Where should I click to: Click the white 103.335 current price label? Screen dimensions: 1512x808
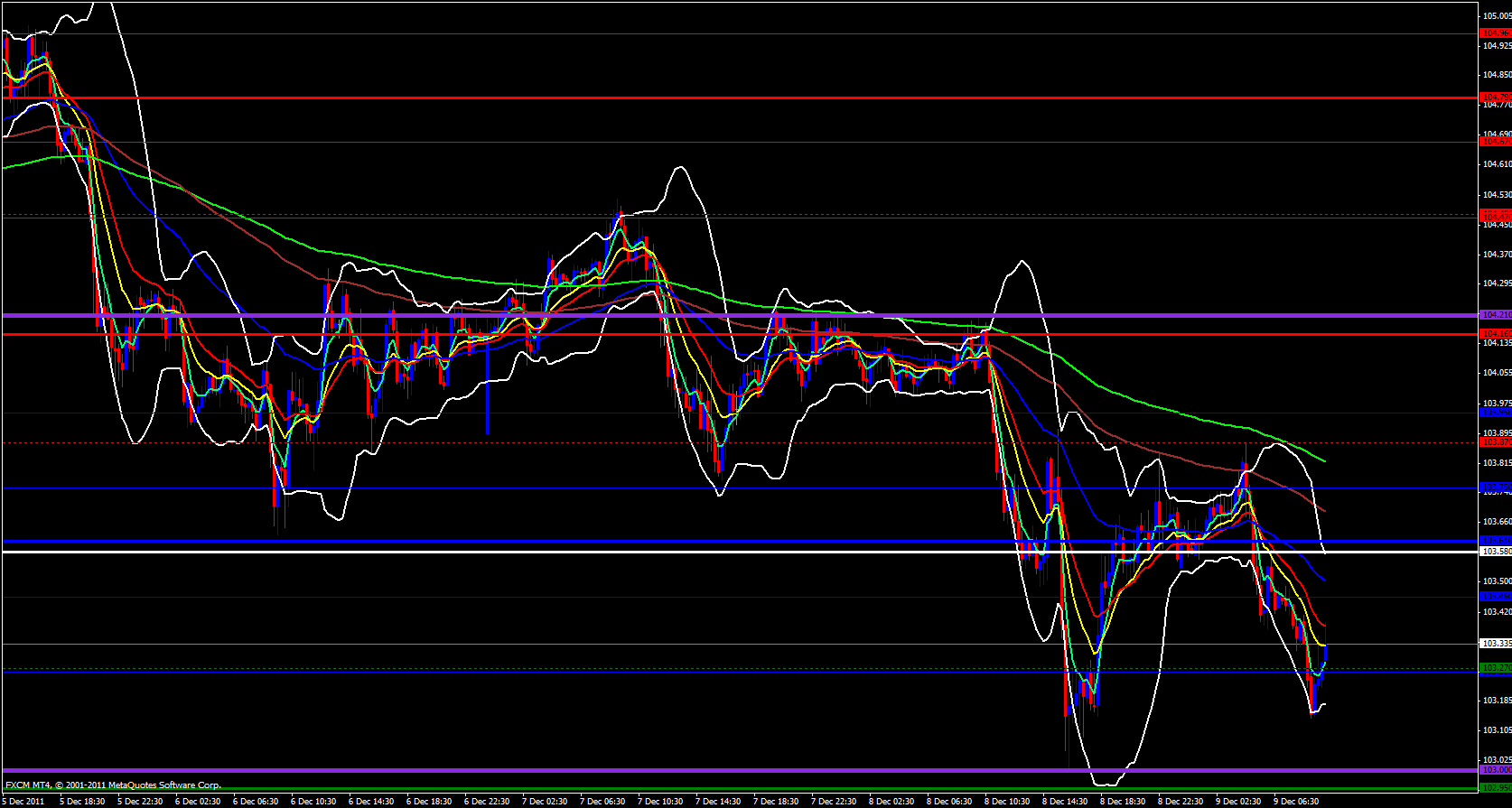pos(1496,644)
